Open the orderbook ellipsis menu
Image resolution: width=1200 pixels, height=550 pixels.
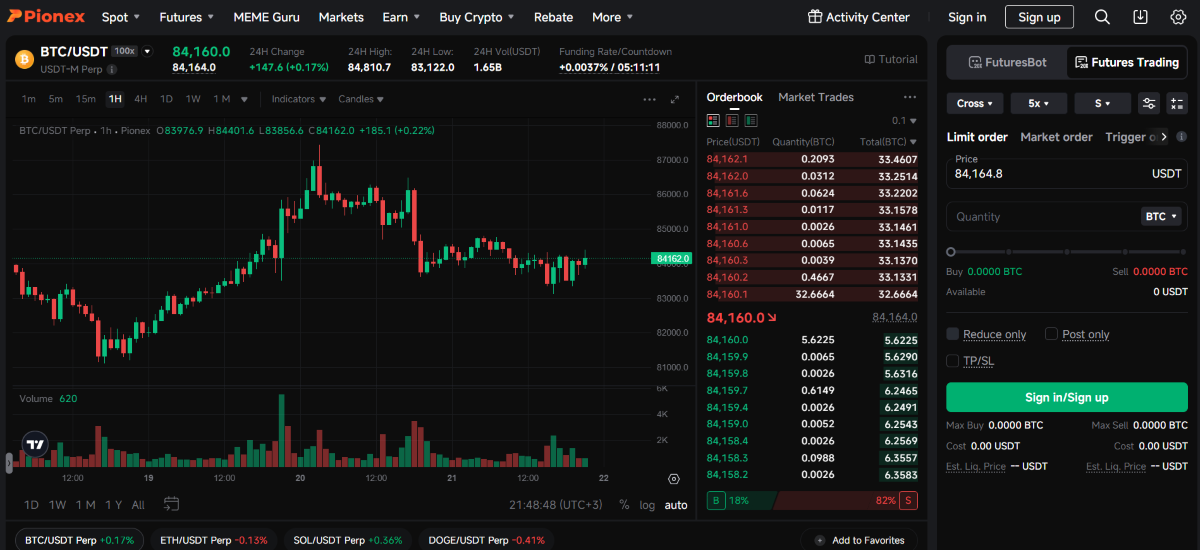(909, 97)
